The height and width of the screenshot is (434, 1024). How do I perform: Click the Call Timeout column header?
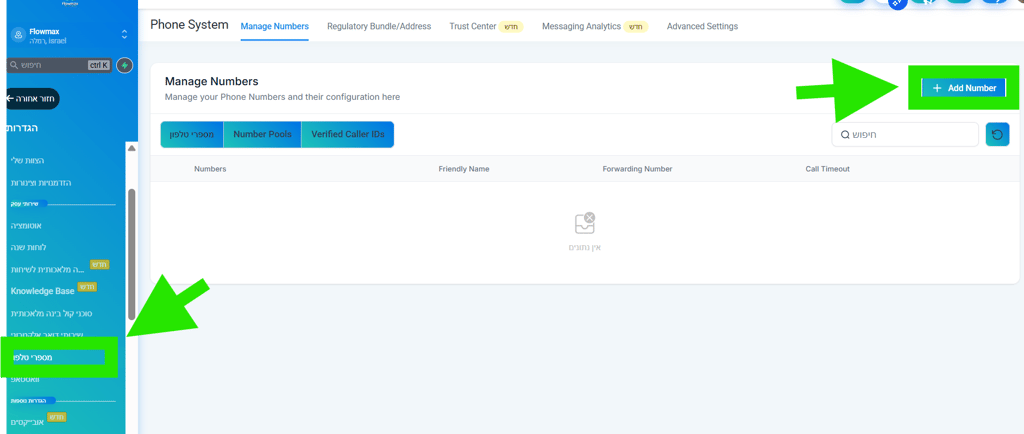pyautogui.click(x=827, y=169)
